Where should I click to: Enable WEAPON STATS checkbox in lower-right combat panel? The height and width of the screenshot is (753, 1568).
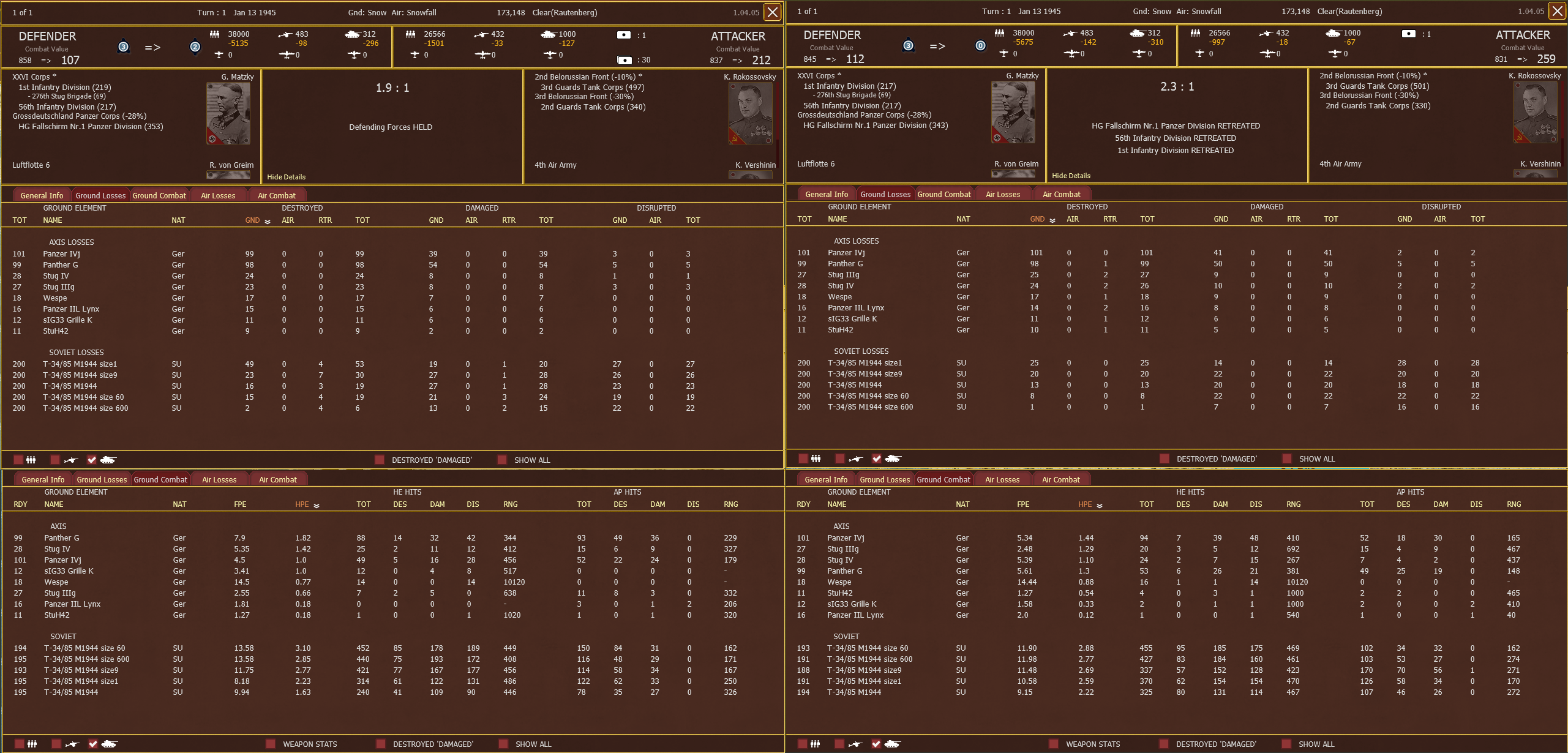pos(1054,744)
